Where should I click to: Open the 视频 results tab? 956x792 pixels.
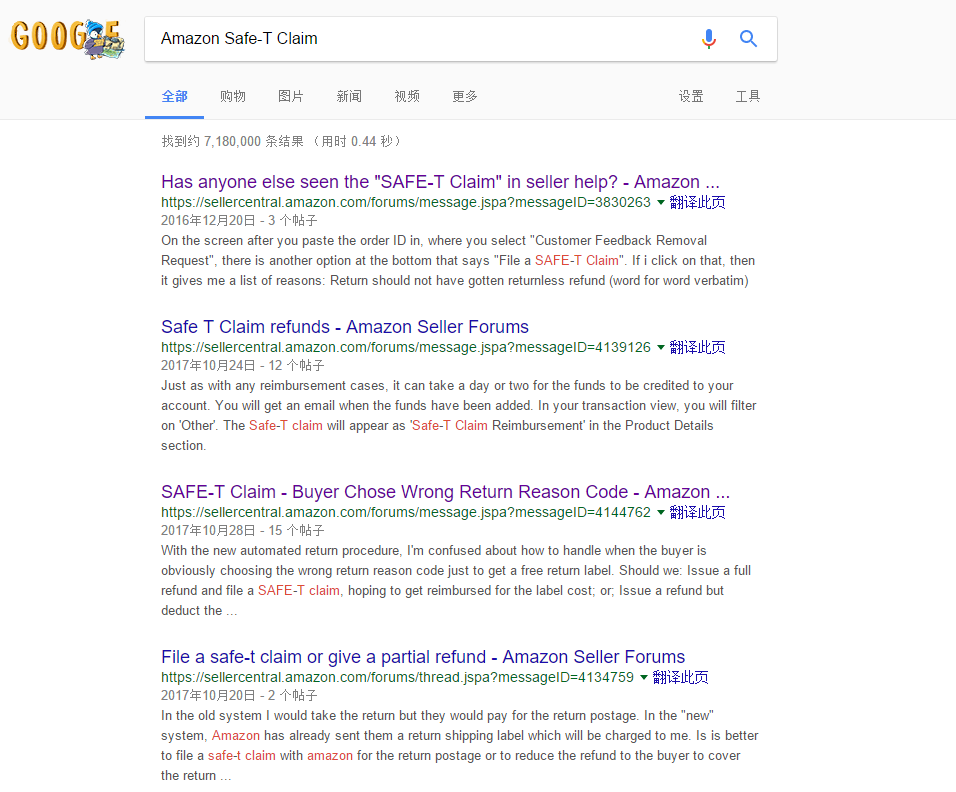click(x=406, y=96)
